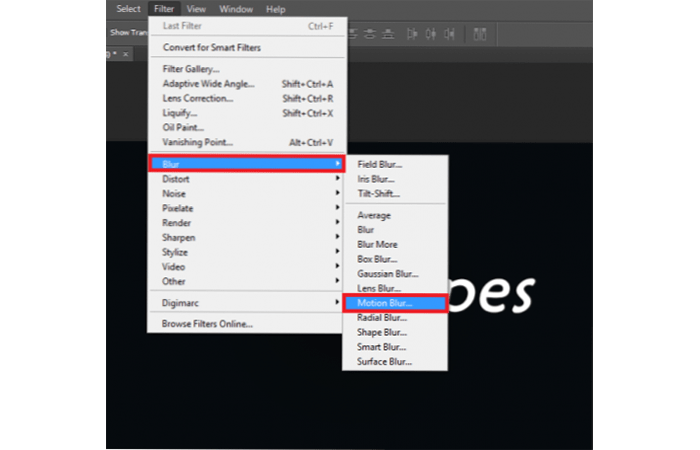Screen dimensions: 700x450
Task: Open the Filter Gallery
Action: (191, 69)
